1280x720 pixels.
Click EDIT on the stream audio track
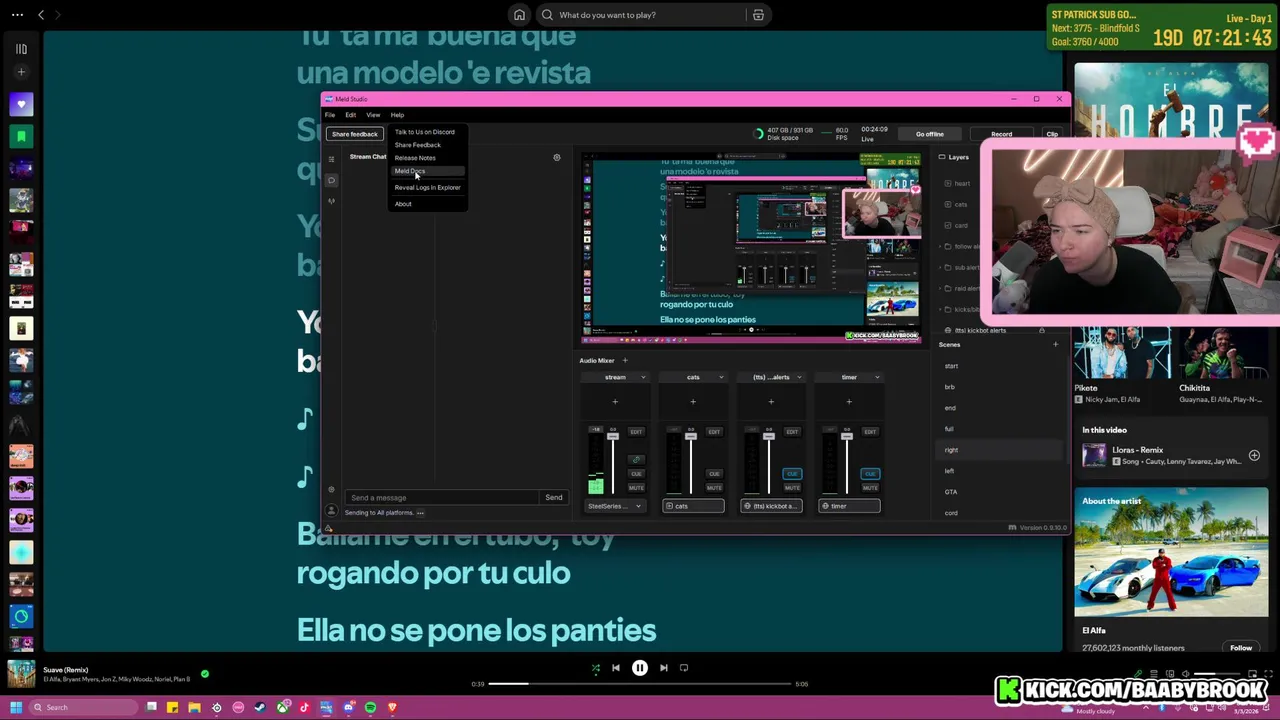[x=636, y=431]
